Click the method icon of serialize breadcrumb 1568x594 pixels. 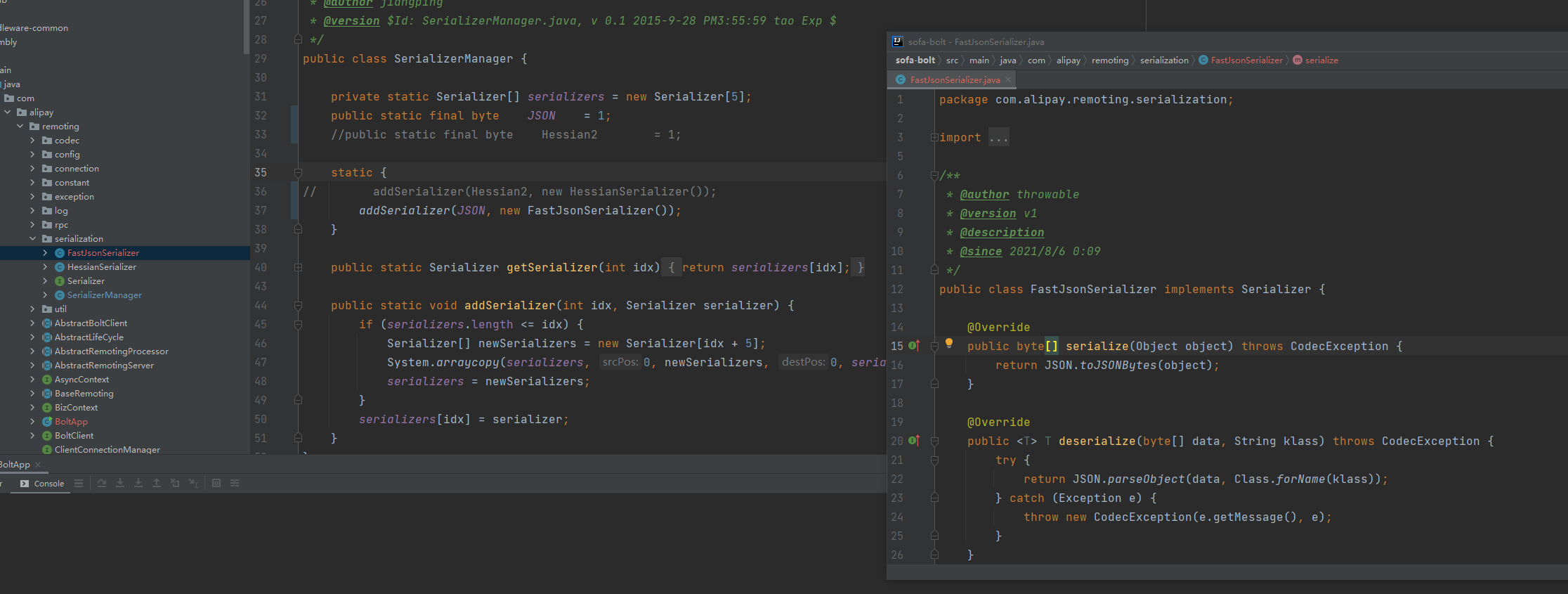1298,60
